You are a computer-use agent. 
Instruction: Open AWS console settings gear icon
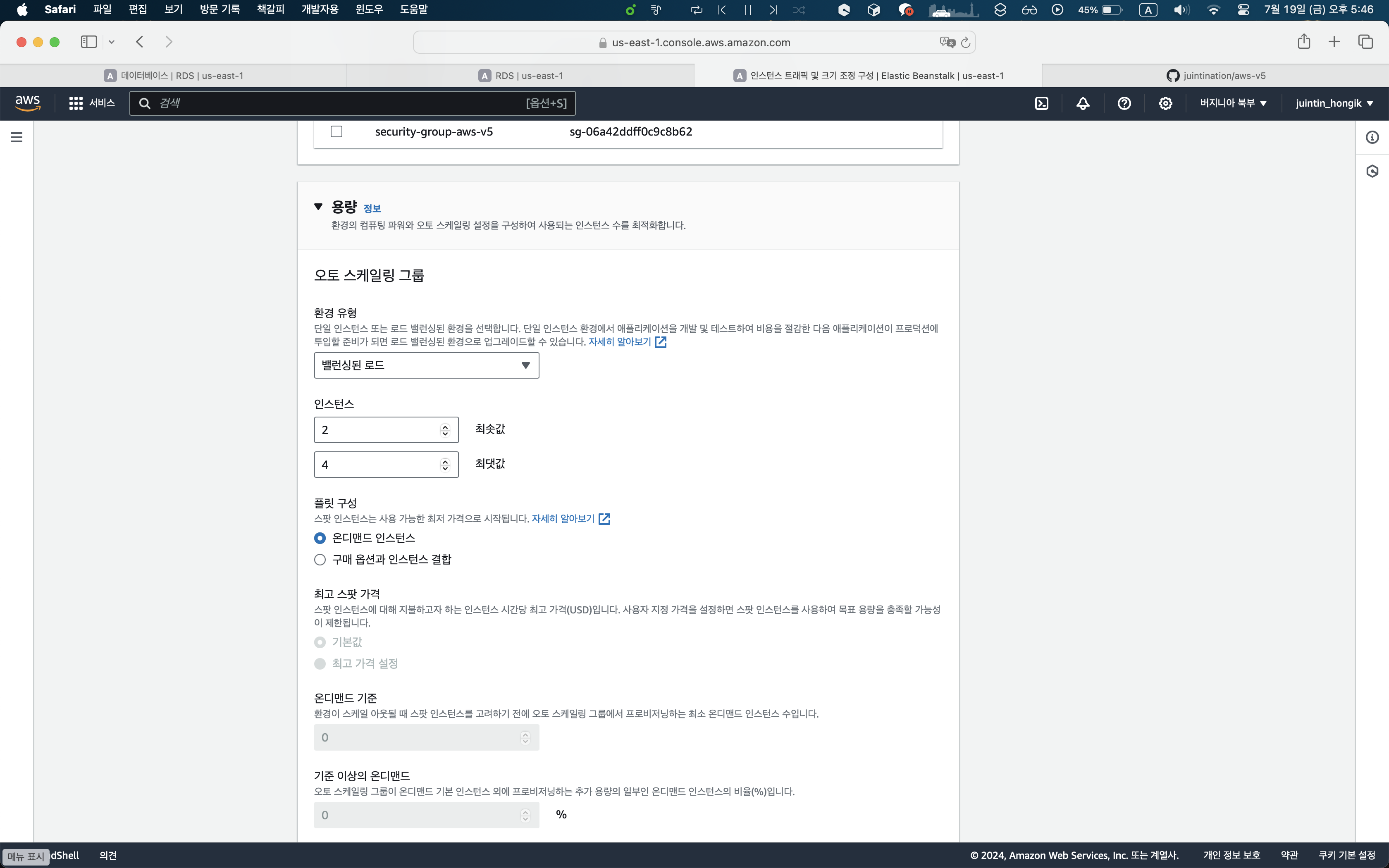1165,103
